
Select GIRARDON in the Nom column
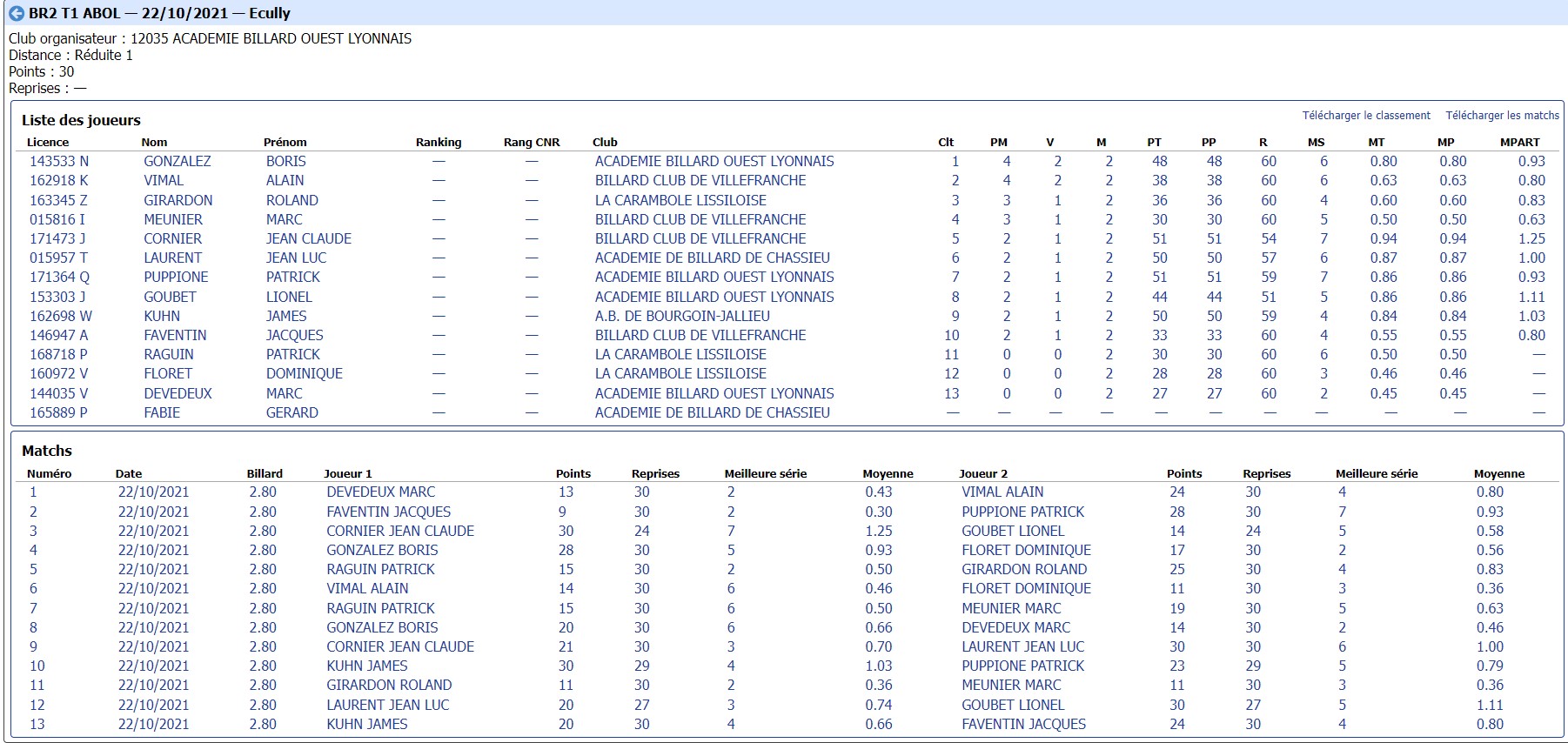[178, 200]
